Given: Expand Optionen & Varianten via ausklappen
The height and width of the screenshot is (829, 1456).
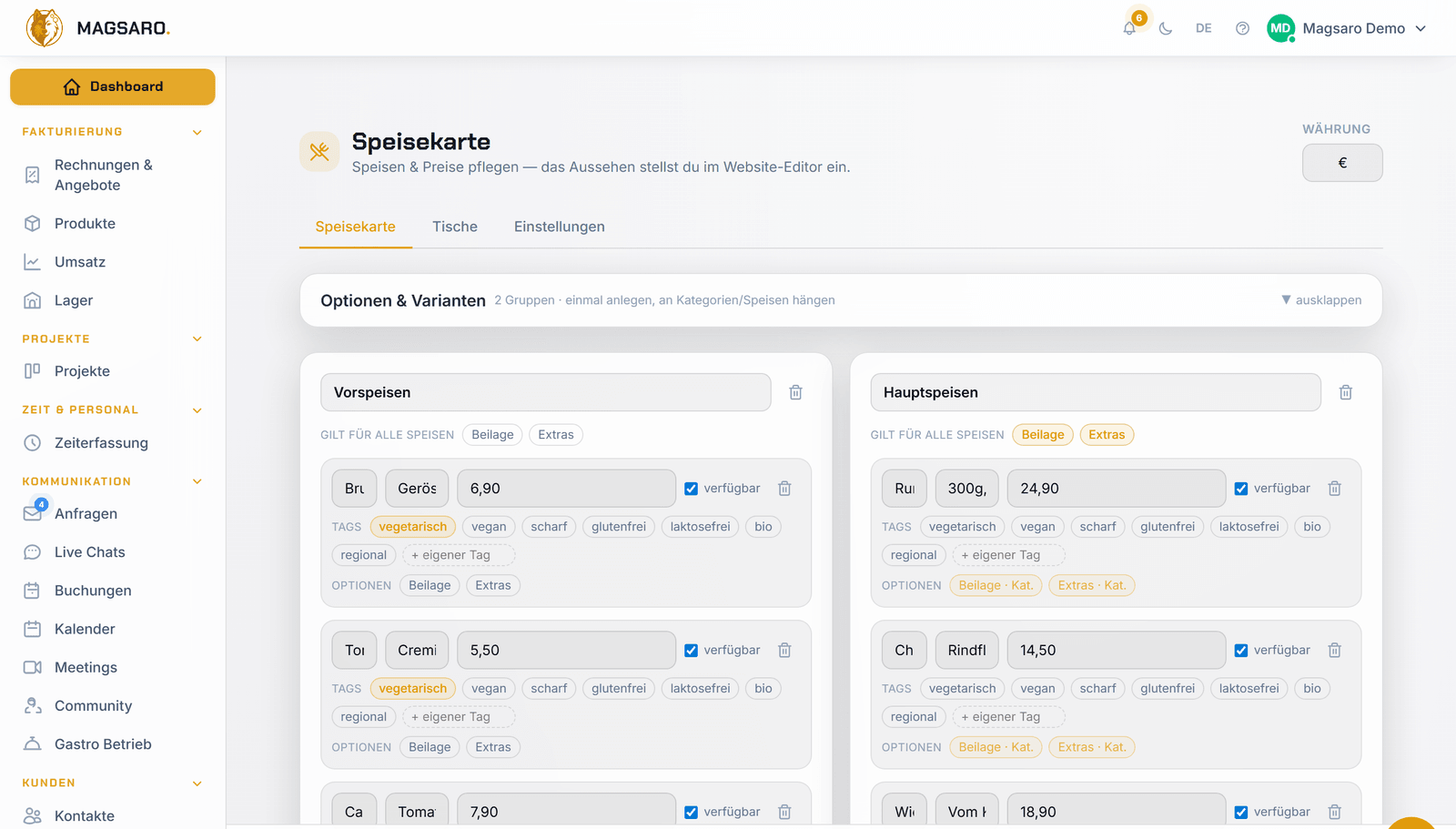Looking at the screenshot, I should [x=1321, y=300].
